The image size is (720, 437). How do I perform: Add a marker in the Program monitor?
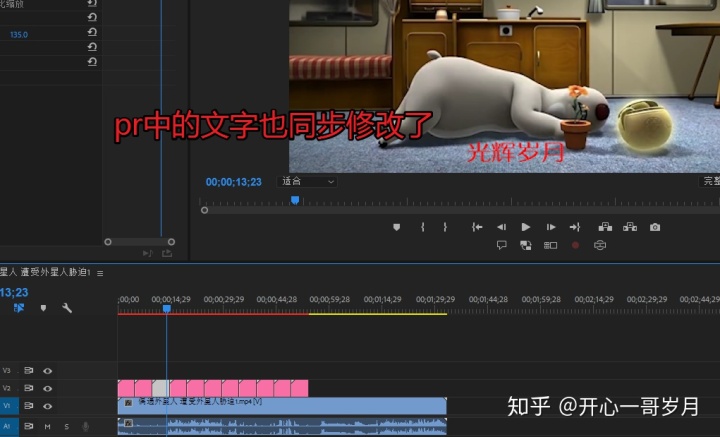point(397,227)
